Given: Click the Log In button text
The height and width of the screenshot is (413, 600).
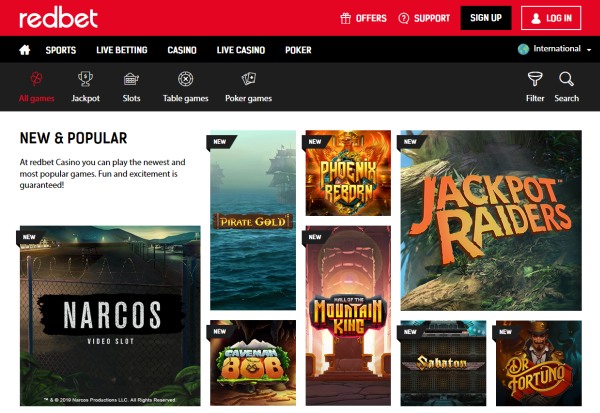Looking at the screenshot, I should click(559, 18).
